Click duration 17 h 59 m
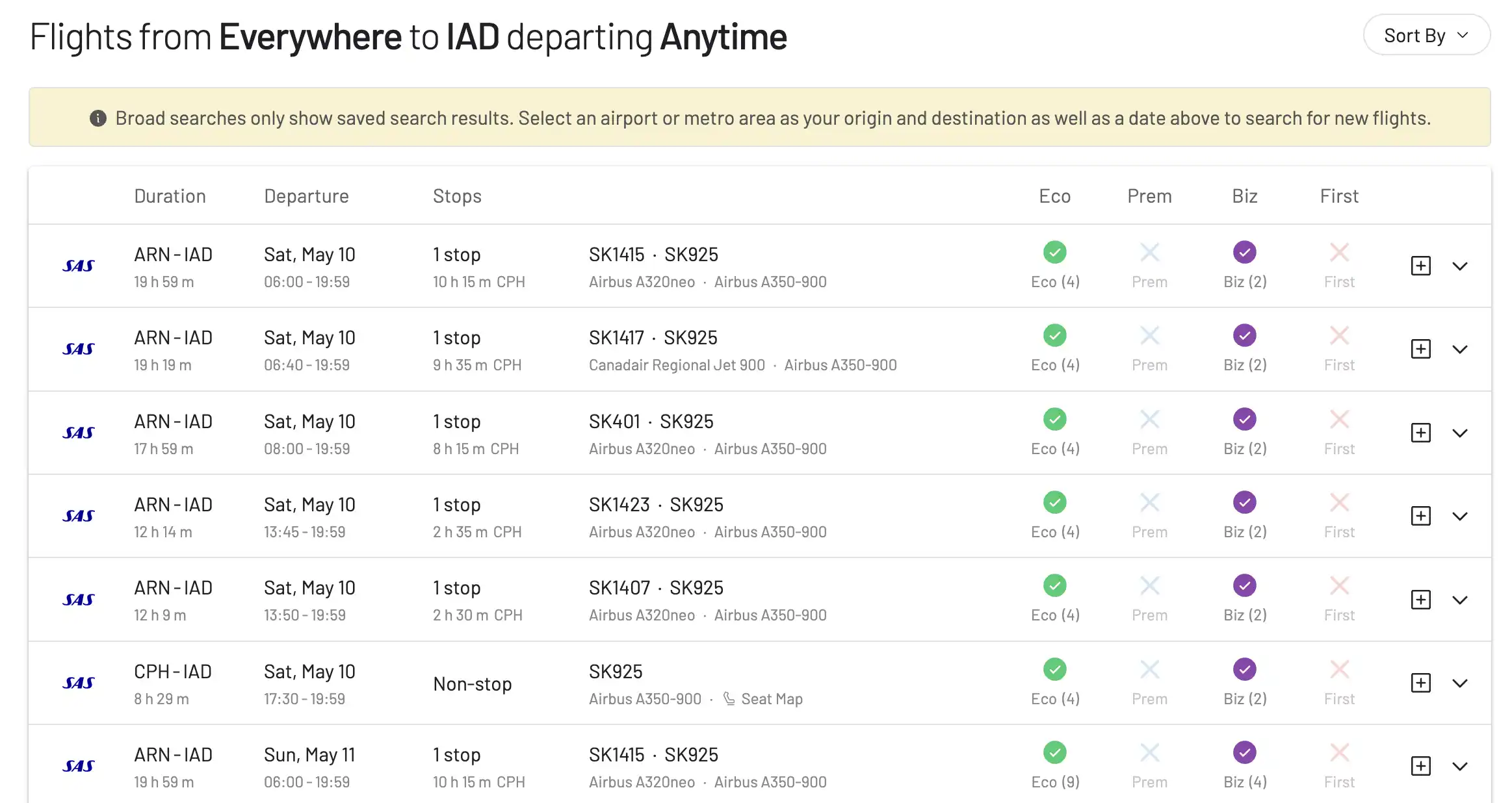This screenshot has height=803, width=1512. pyautogui.click(x=164, y=449)
